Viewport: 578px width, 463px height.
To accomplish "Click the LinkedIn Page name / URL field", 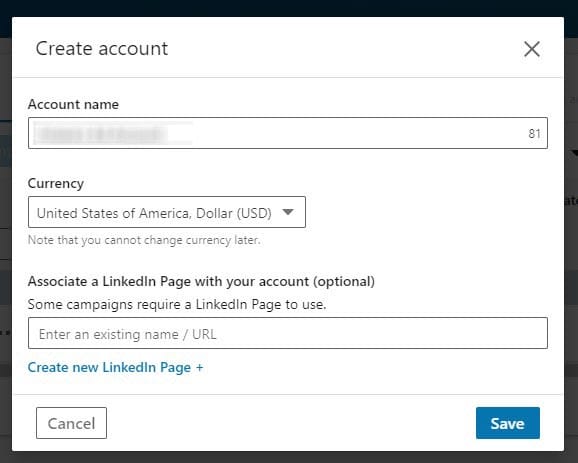I will (288, 333).
